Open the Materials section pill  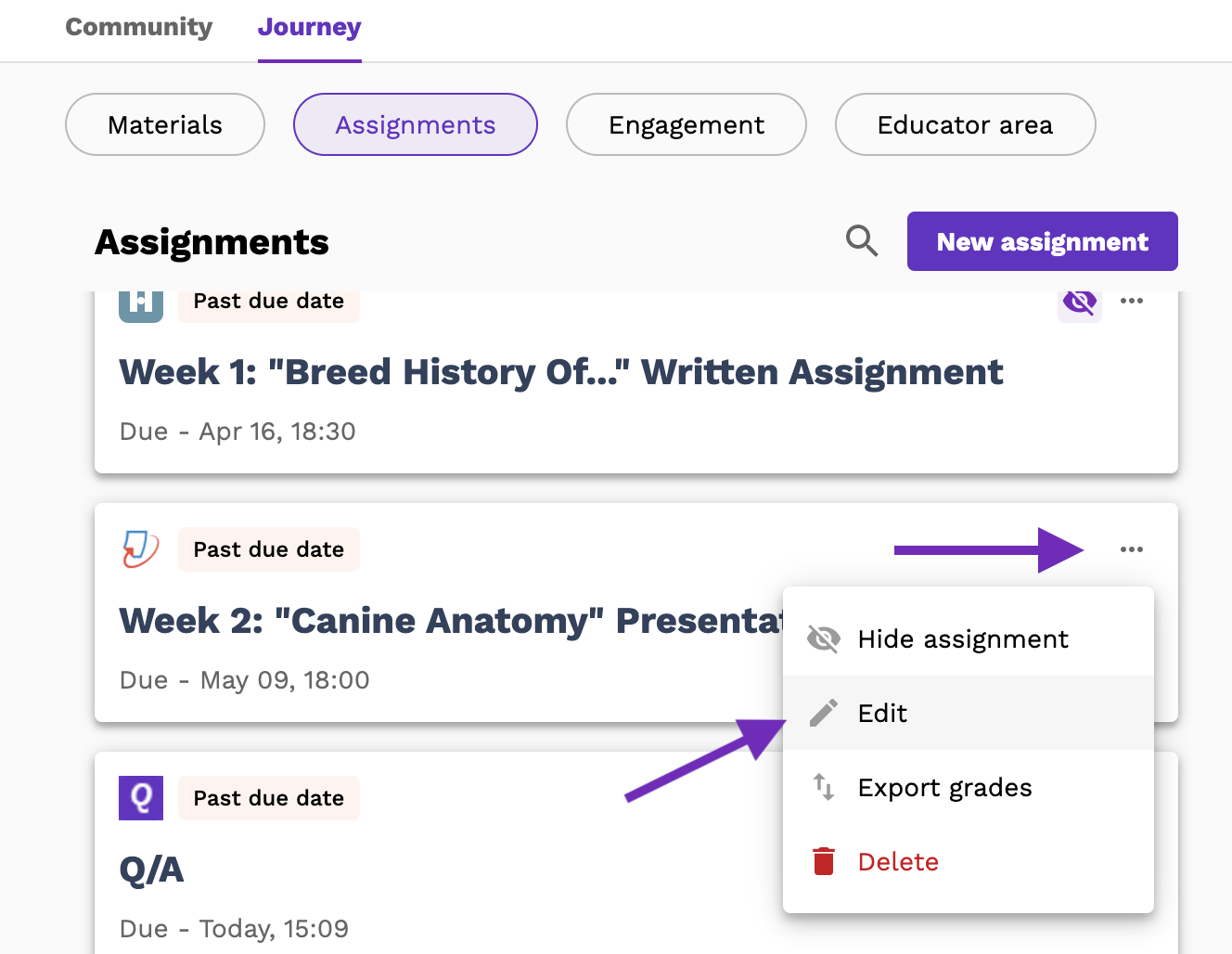(x=165, y=124)
